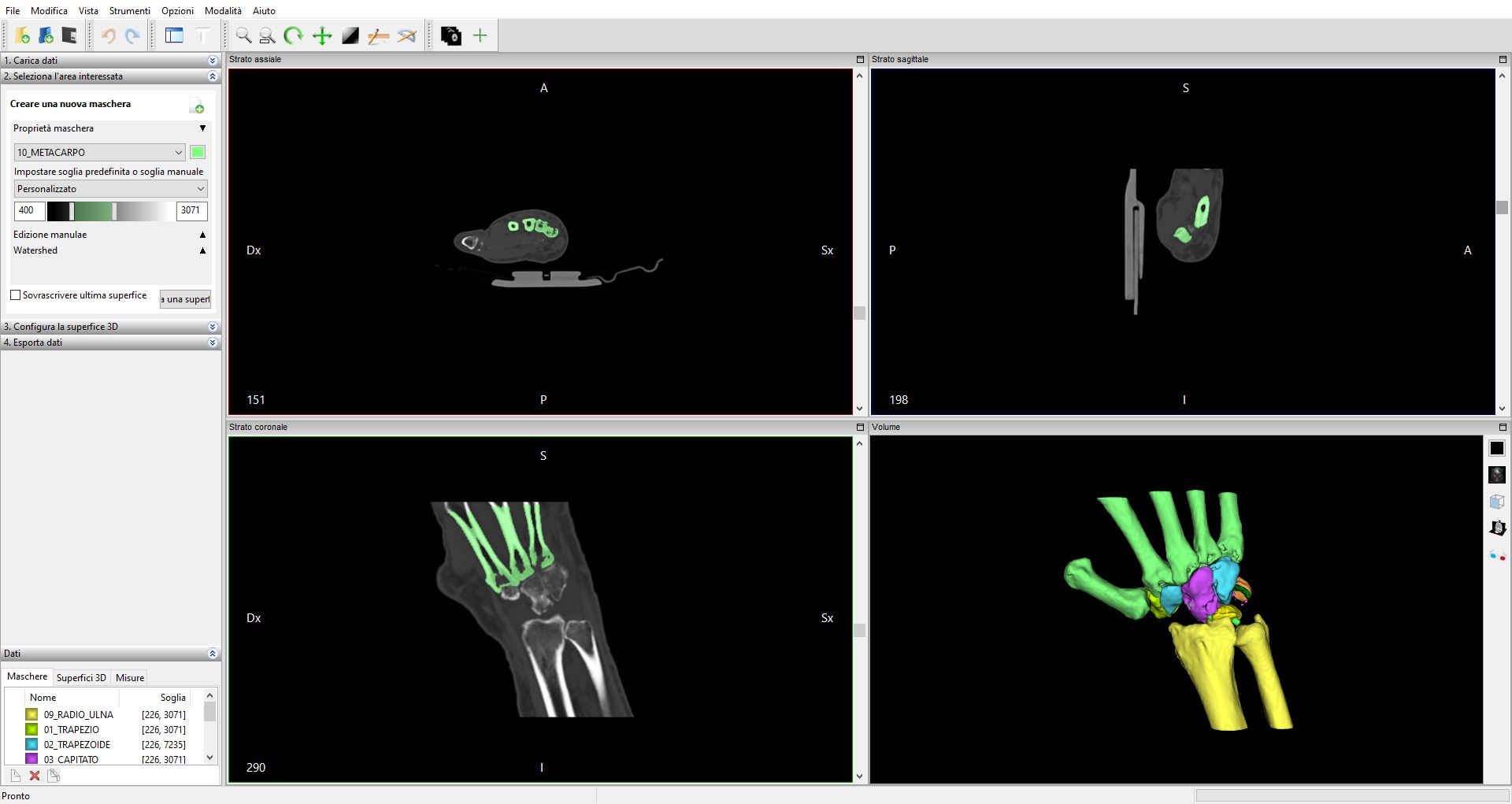Click the 3D view orientation icon

1497,528
